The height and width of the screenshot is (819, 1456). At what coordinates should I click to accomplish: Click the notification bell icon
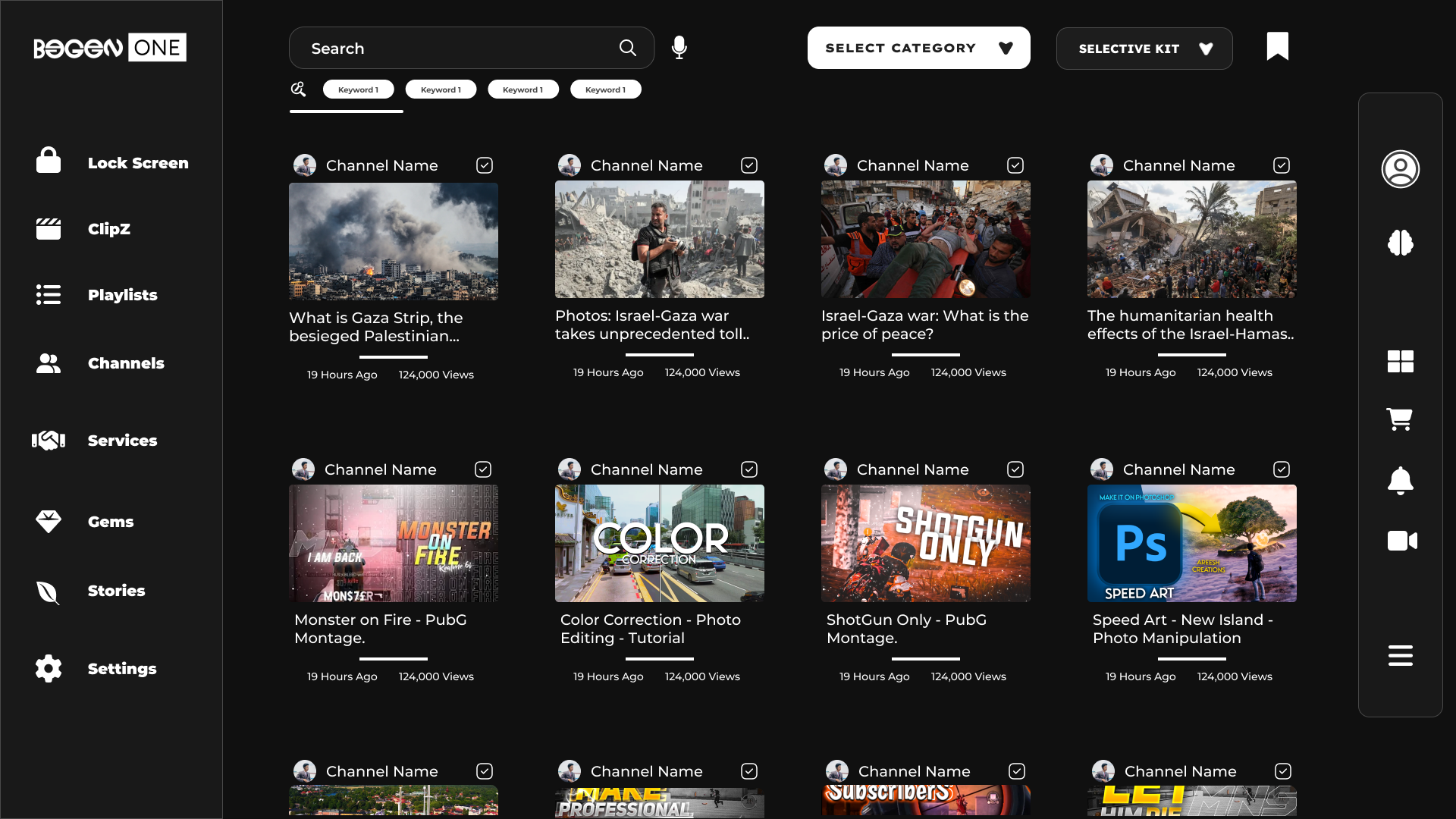click(x=1400, y=480)
